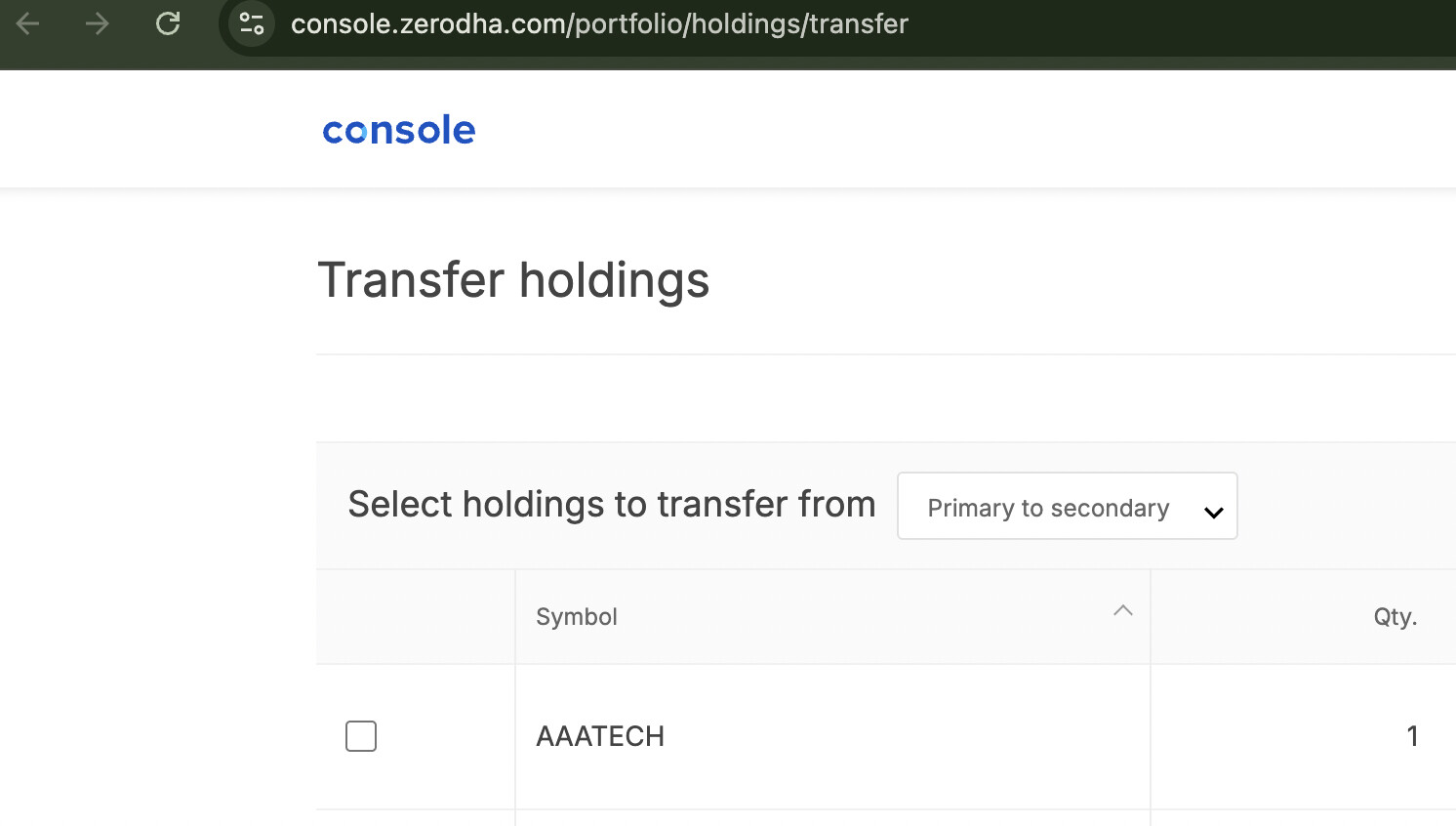Click the AAATECH symbol name
This screenshot has height=826, width=1456.
tap(600, 736)
